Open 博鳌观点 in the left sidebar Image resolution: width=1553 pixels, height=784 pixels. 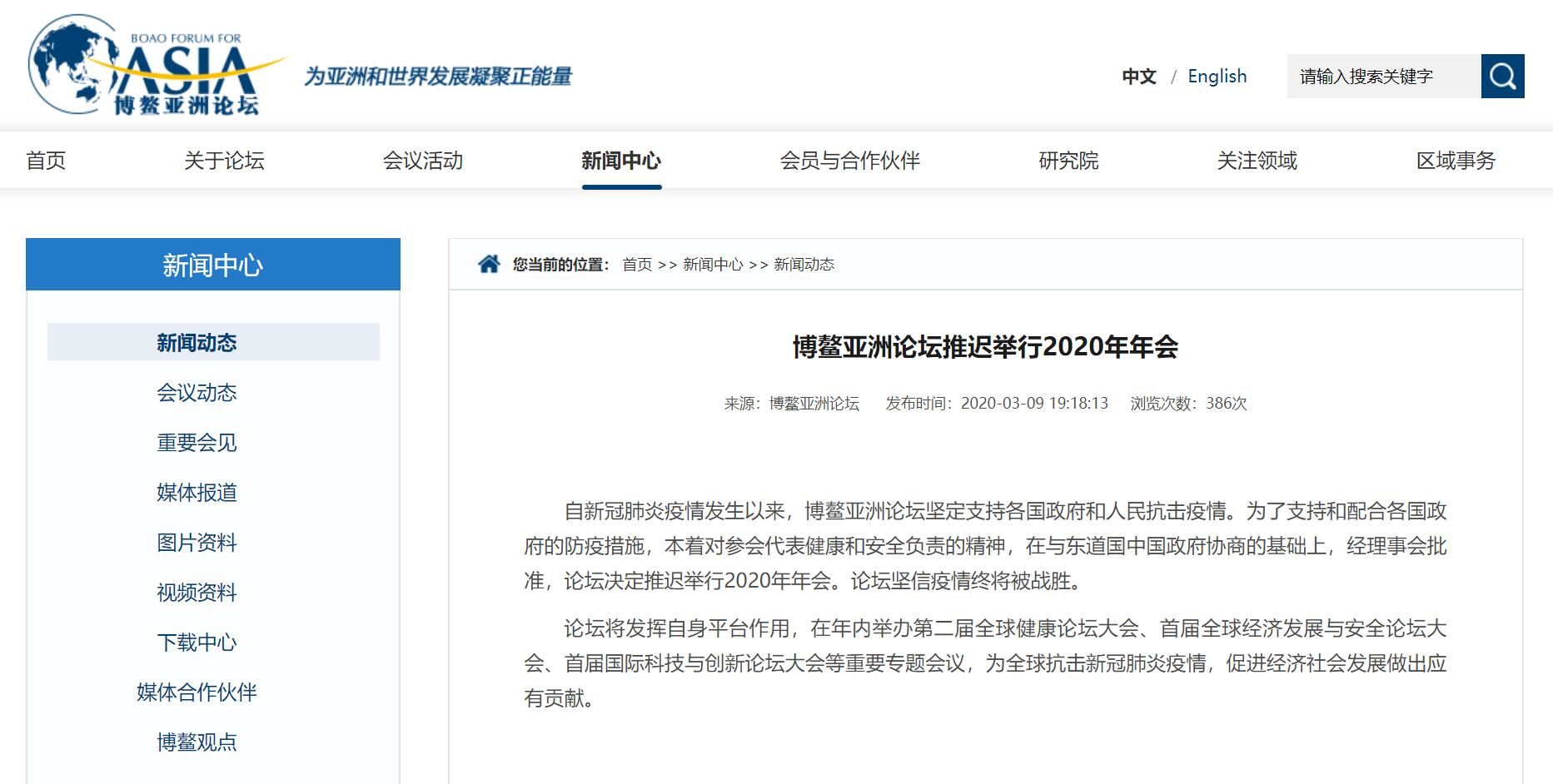[197, 742]
